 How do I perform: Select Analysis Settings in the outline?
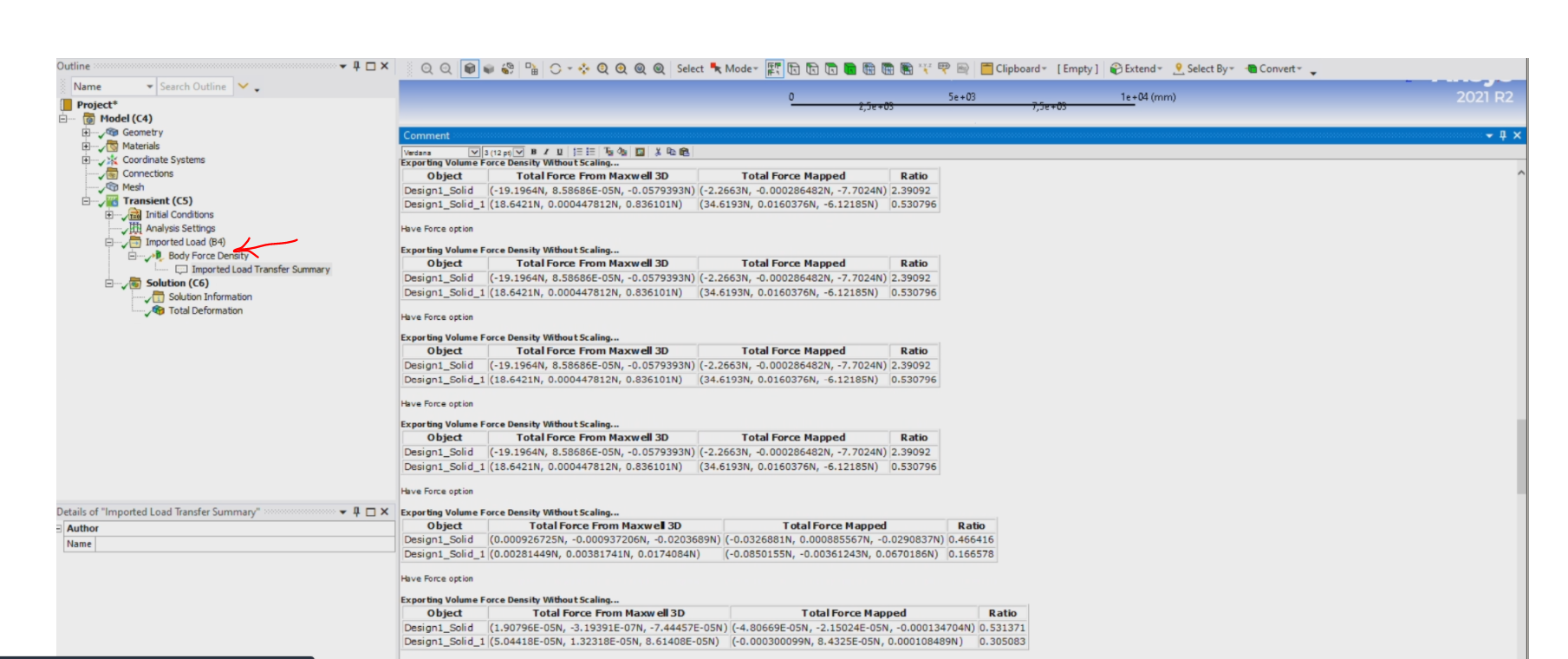coord(180,228)
